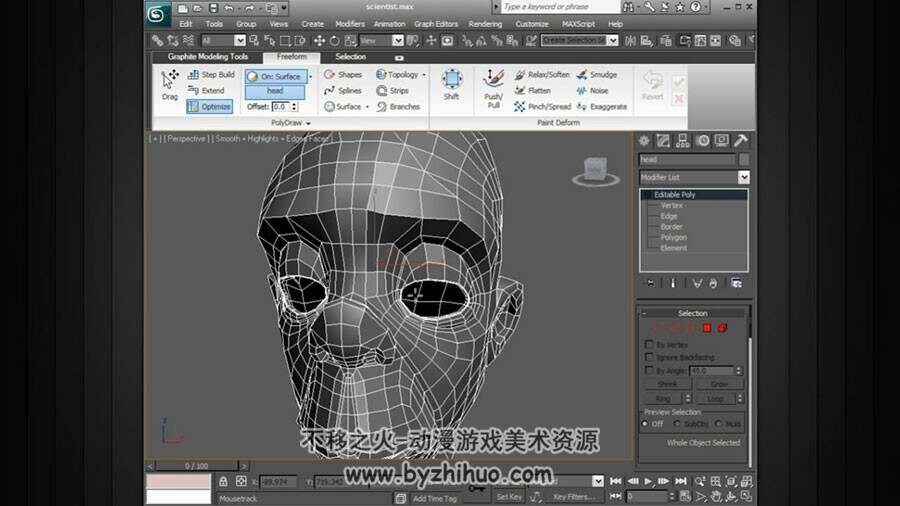
Task: Switch to the Freeform ribbon tab
Action: pyautogui.click(x=292, y=57)
